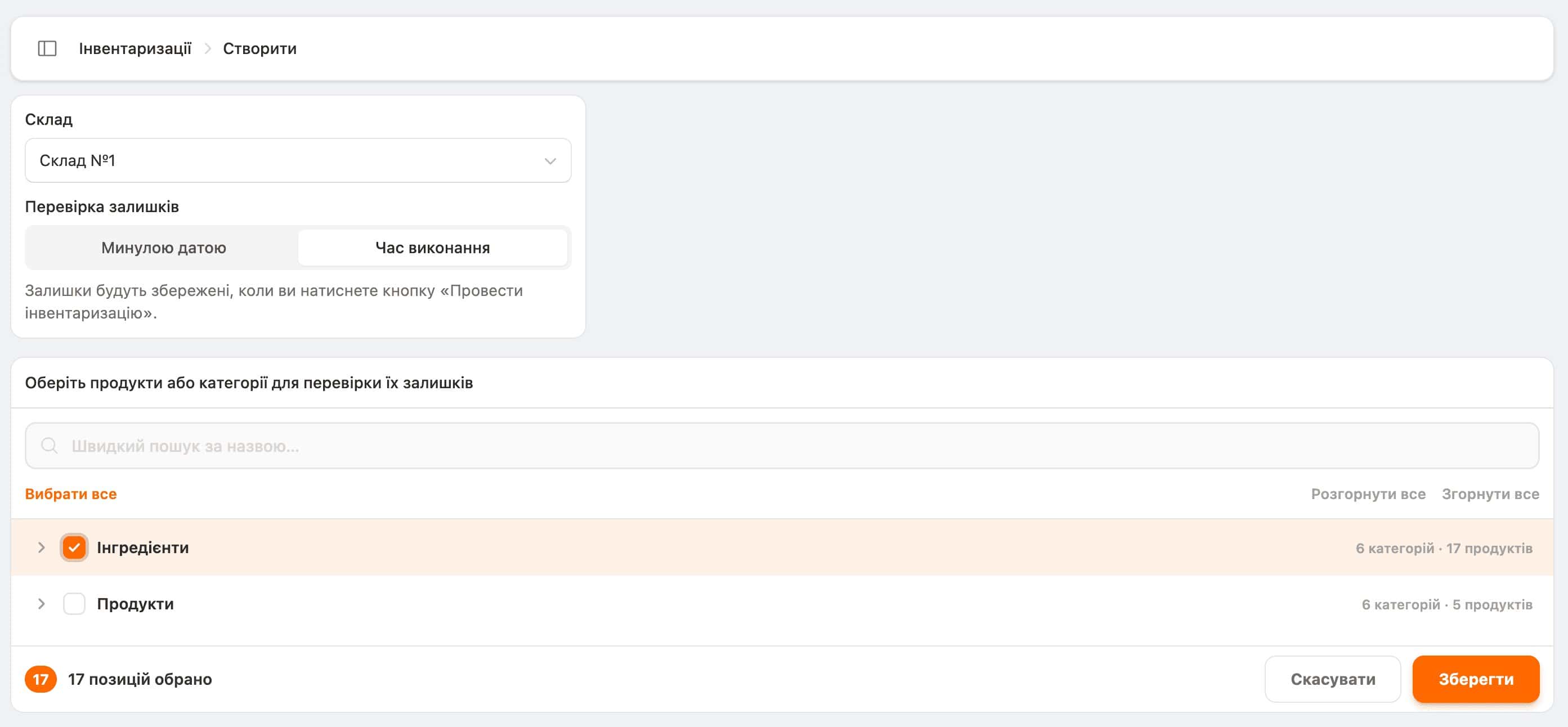
Task: Click the breadcrumb separator chevron
Action: pos(208,48)
